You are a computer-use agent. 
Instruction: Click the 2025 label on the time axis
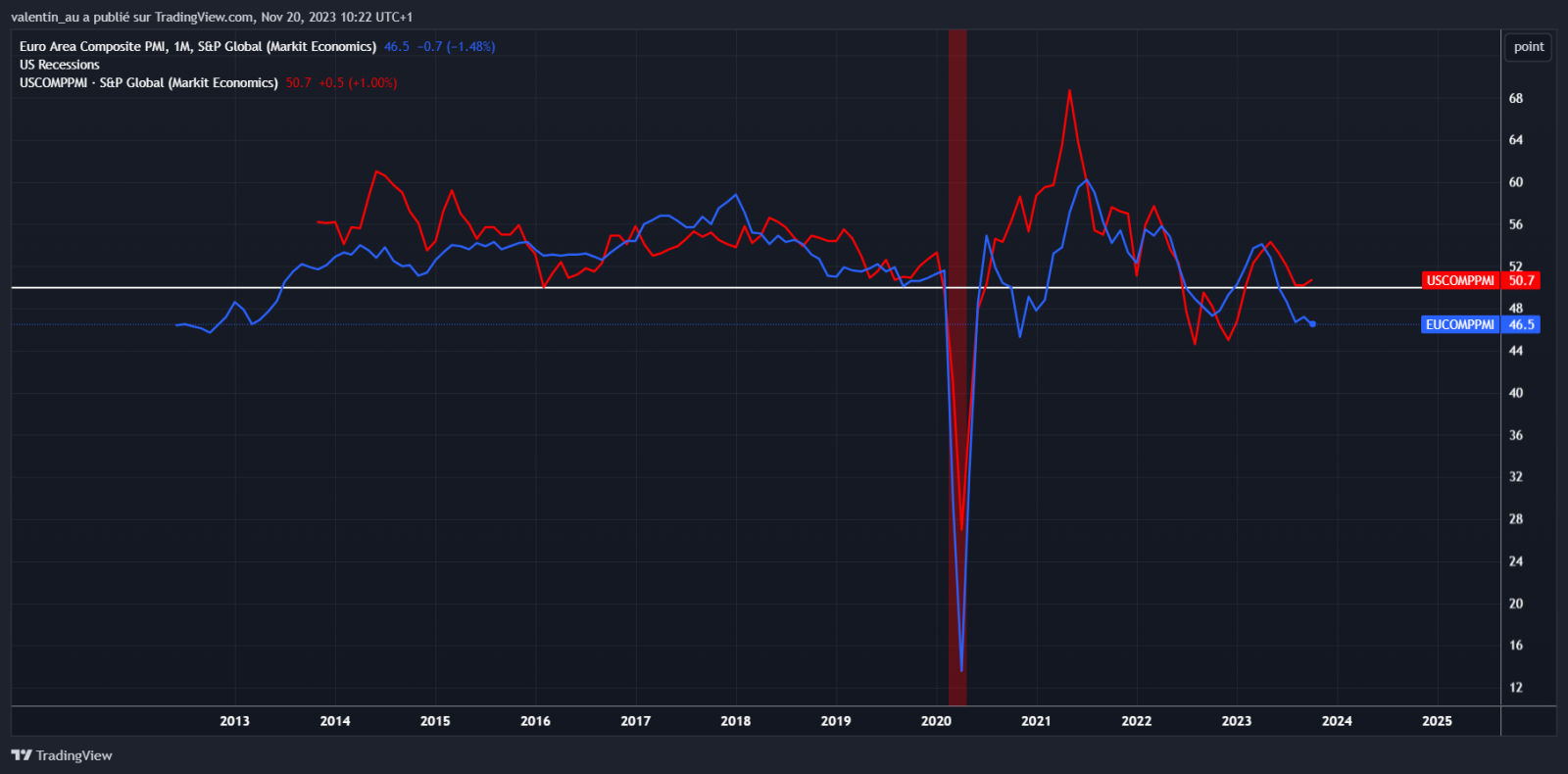[1437, 721]
